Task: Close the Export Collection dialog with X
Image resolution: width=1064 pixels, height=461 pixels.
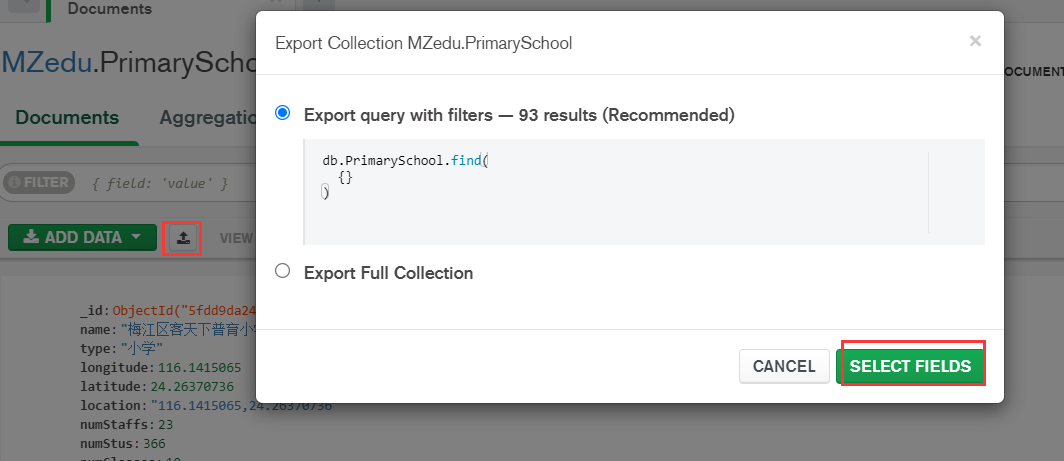Action: click(975, 41)
